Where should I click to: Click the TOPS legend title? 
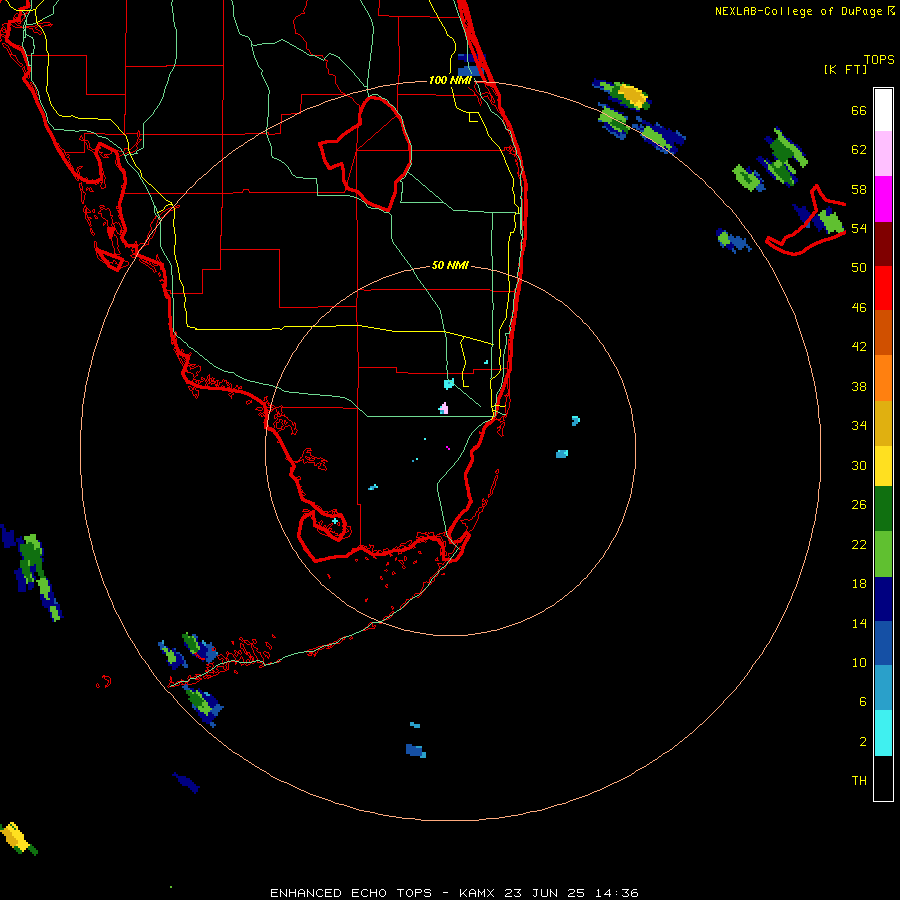click(879, 60)
